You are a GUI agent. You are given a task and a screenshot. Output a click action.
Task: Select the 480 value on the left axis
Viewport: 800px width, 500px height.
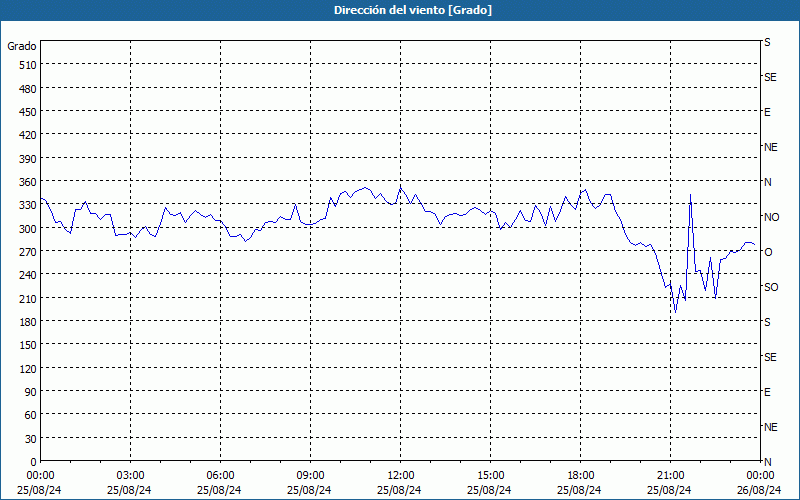28,89
